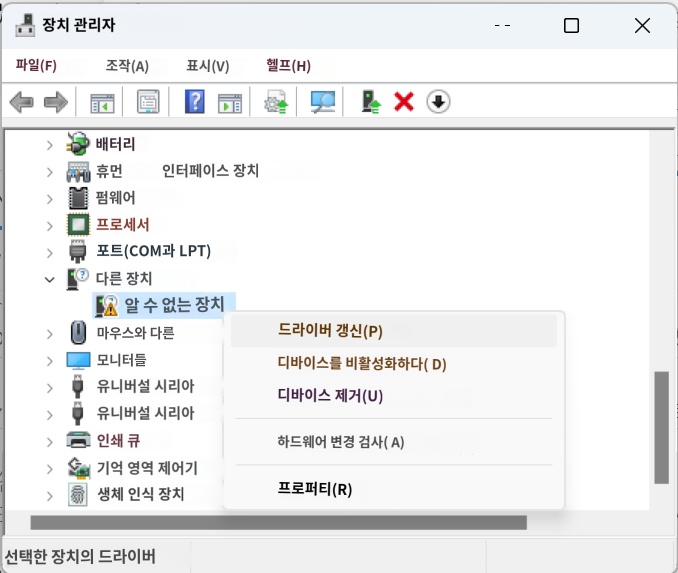Expand the 마우스와 다른 category

click(50, 334)
